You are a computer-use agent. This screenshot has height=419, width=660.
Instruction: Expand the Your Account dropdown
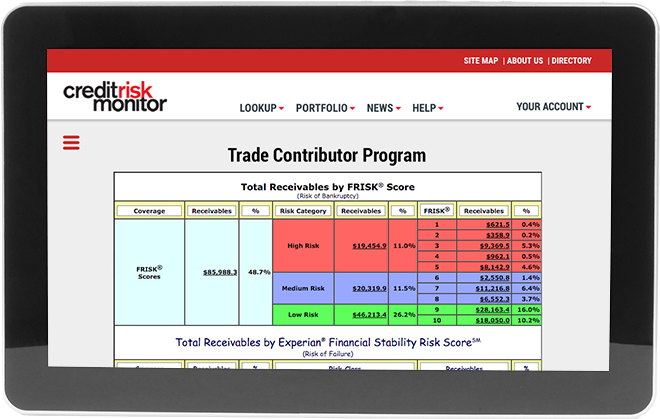pyautogui.click(x=554, y=107)
